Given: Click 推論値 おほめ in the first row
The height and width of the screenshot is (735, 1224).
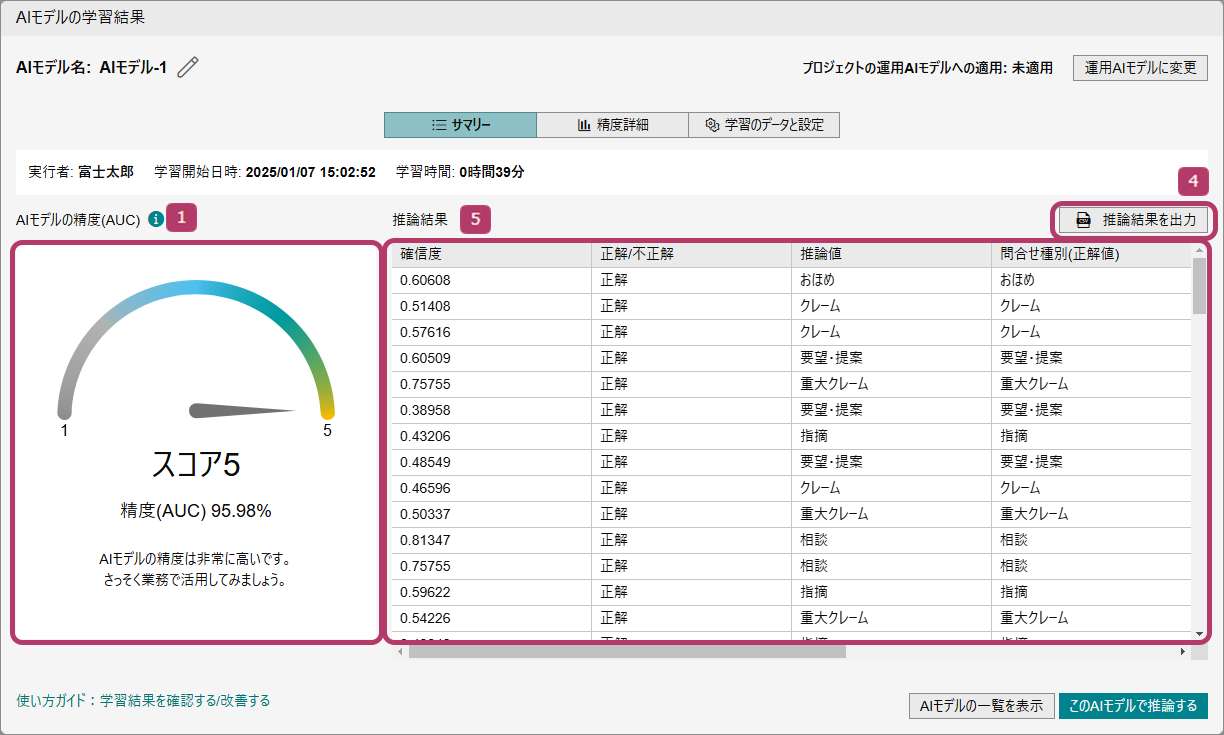Looking at the screenshot, I should (891, 280).
